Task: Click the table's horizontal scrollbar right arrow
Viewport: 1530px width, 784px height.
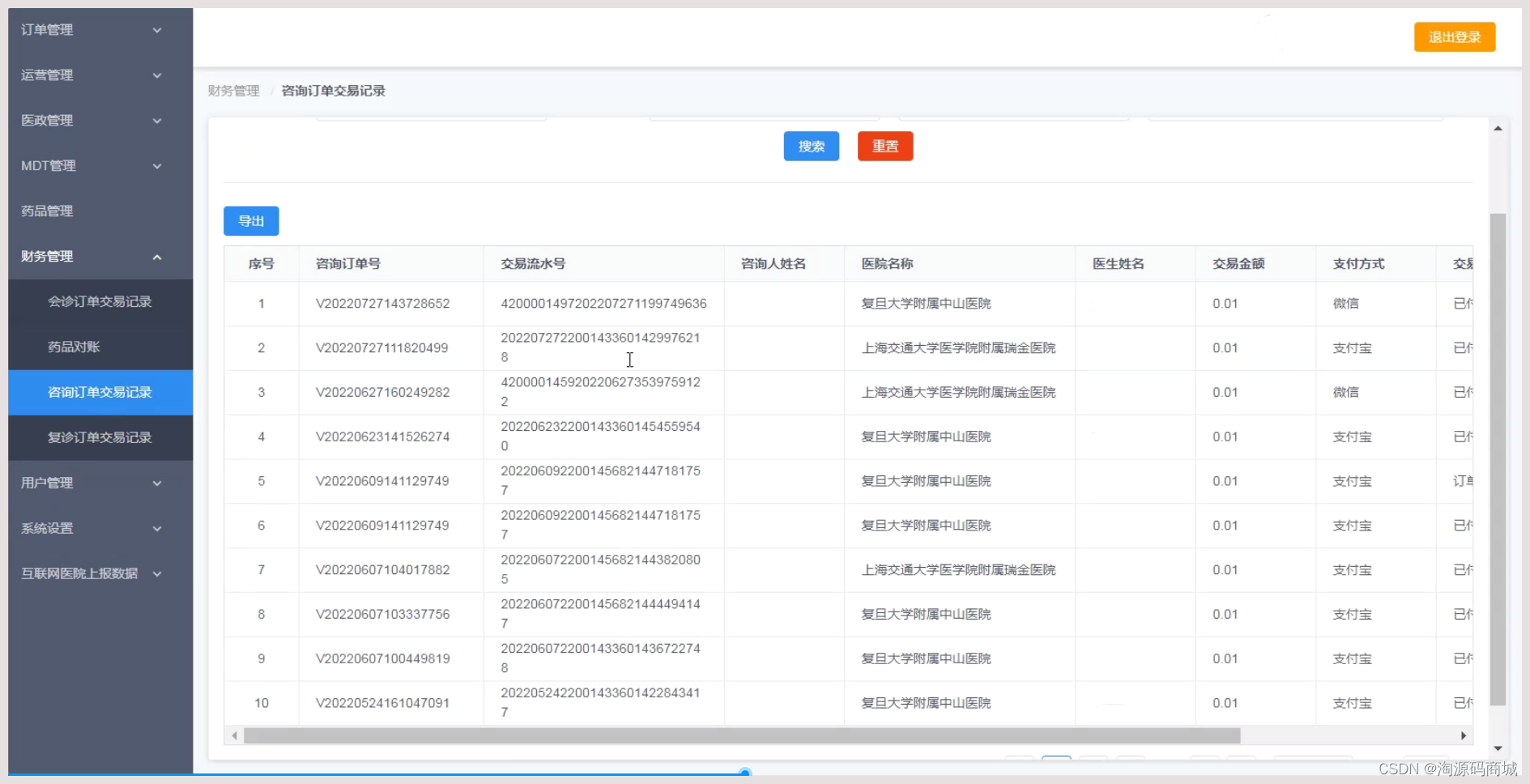Action: [1463, 736]
